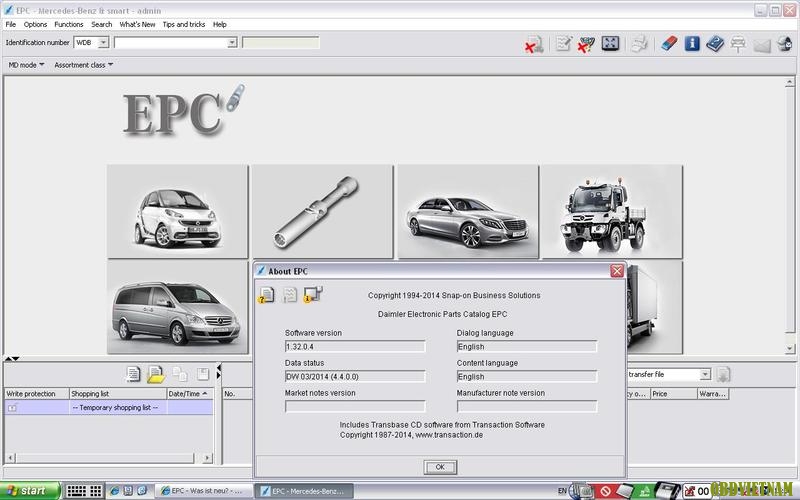Click the write protection lock icon in row
Screen dimensions: 800x500
click(12, 408)
